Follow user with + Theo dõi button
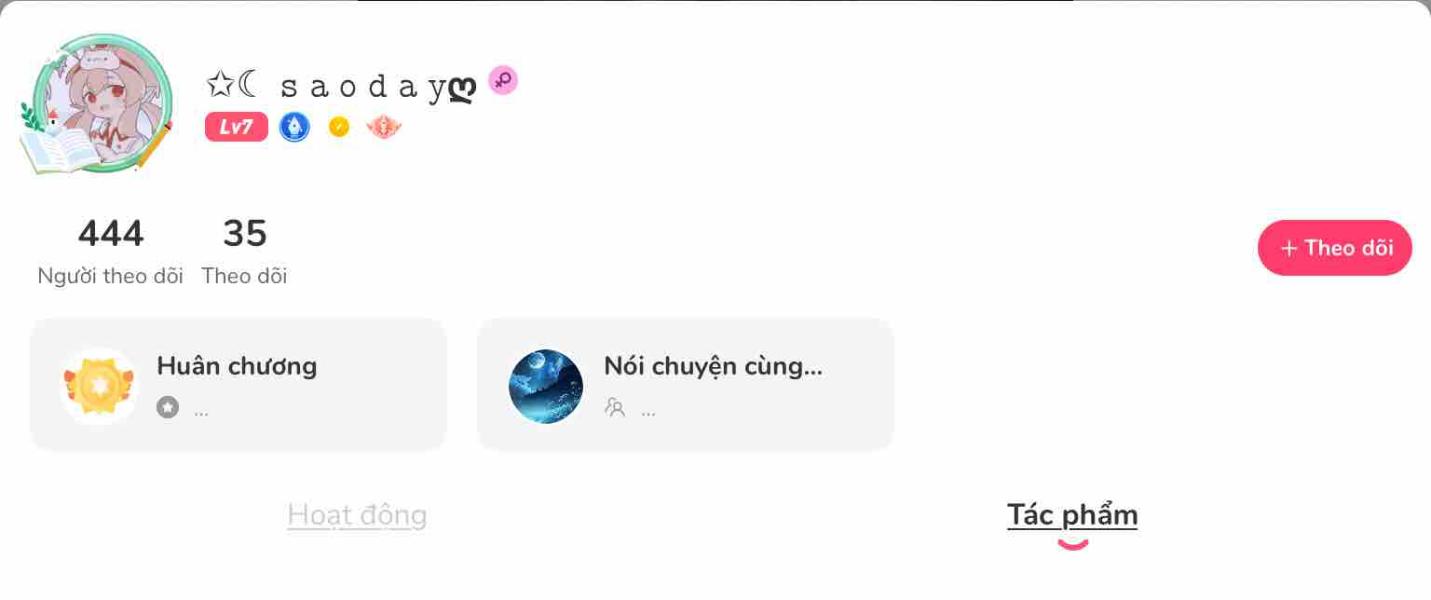The width and height of the screenshot is (1431, 600). [1335, 248]
